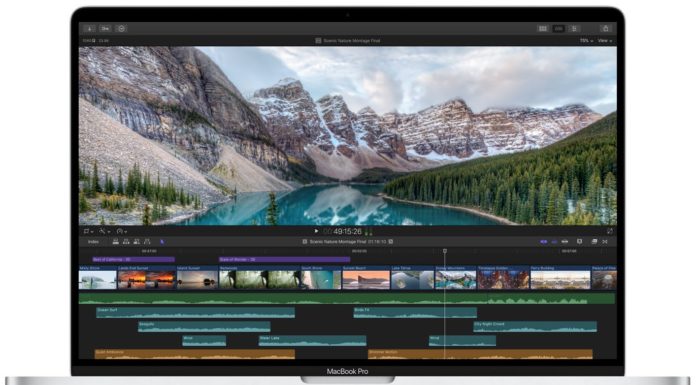This screenshot has width=696, height=385.
Task: Expand the Select tool arrow dropdown
Action: (162, 242)
